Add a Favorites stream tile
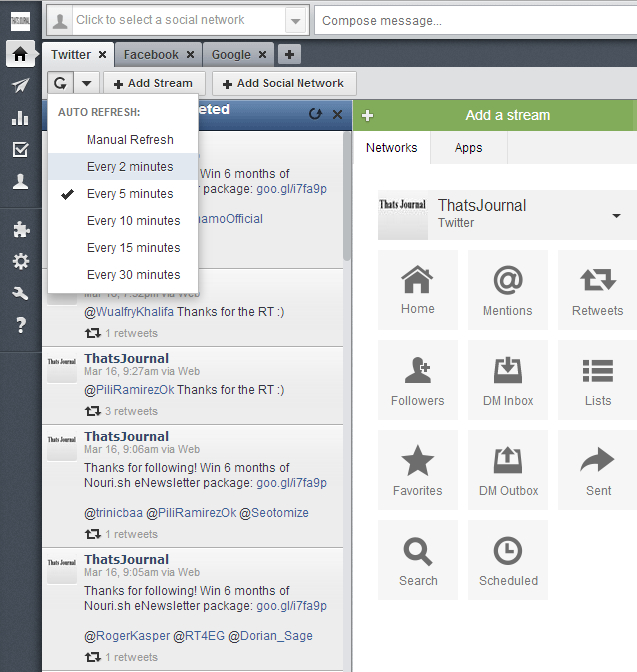This screenshot has height=672, width=637. (x=418, y=470)
